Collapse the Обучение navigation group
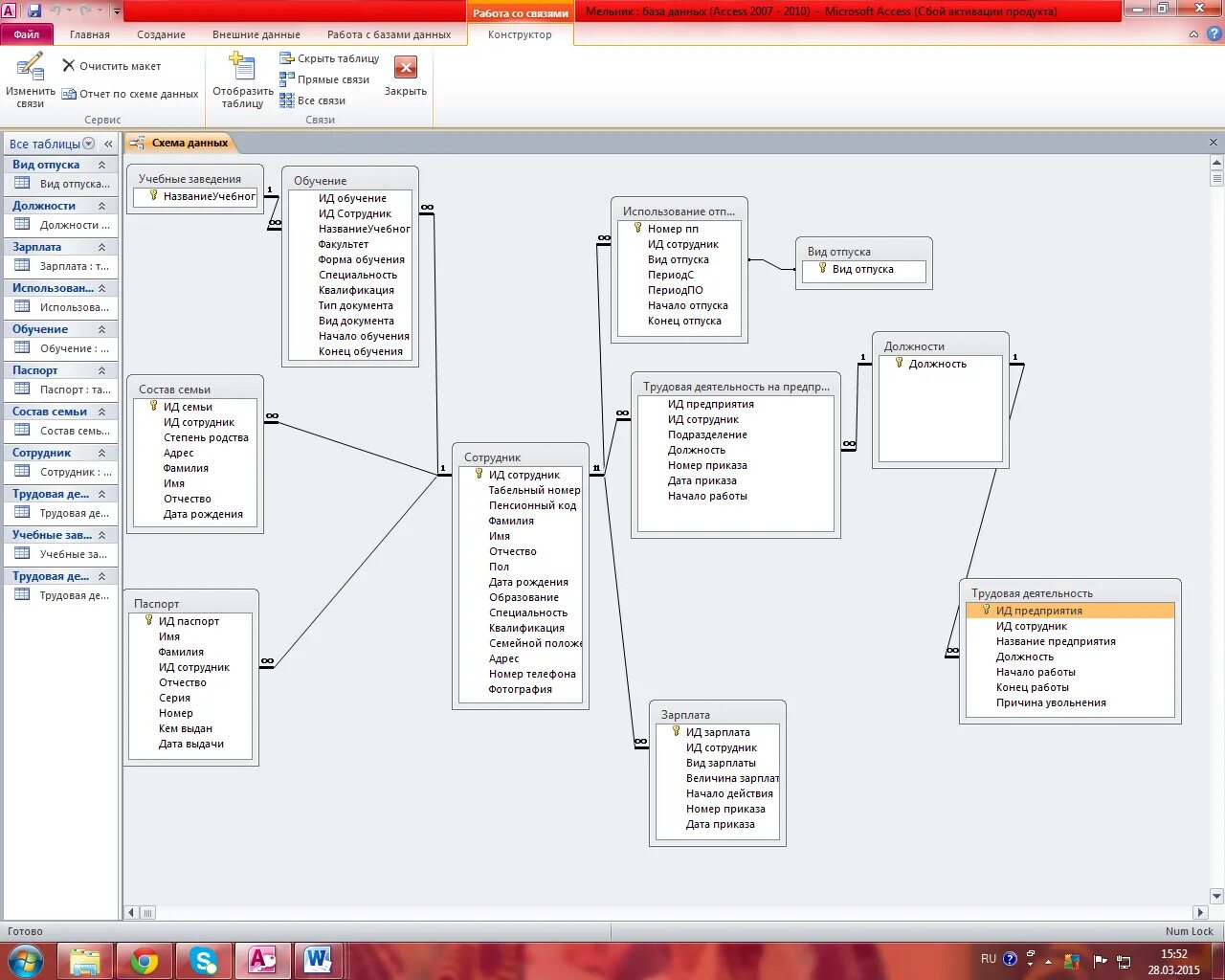The width and height of the screenshot is (1225, 980). point(101,329)
